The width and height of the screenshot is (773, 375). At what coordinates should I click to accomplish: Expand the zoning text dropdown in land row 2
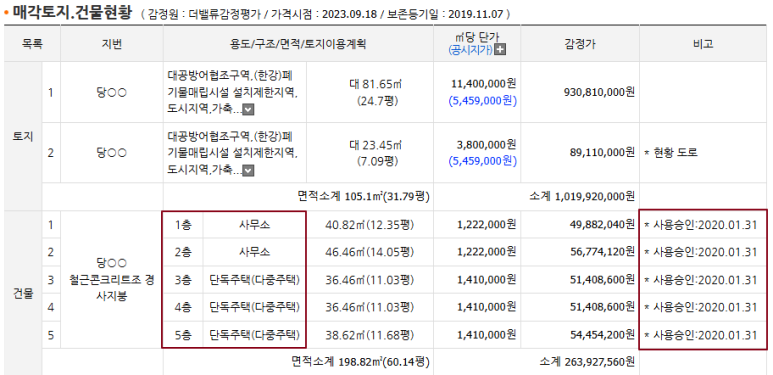pos(249,170)
